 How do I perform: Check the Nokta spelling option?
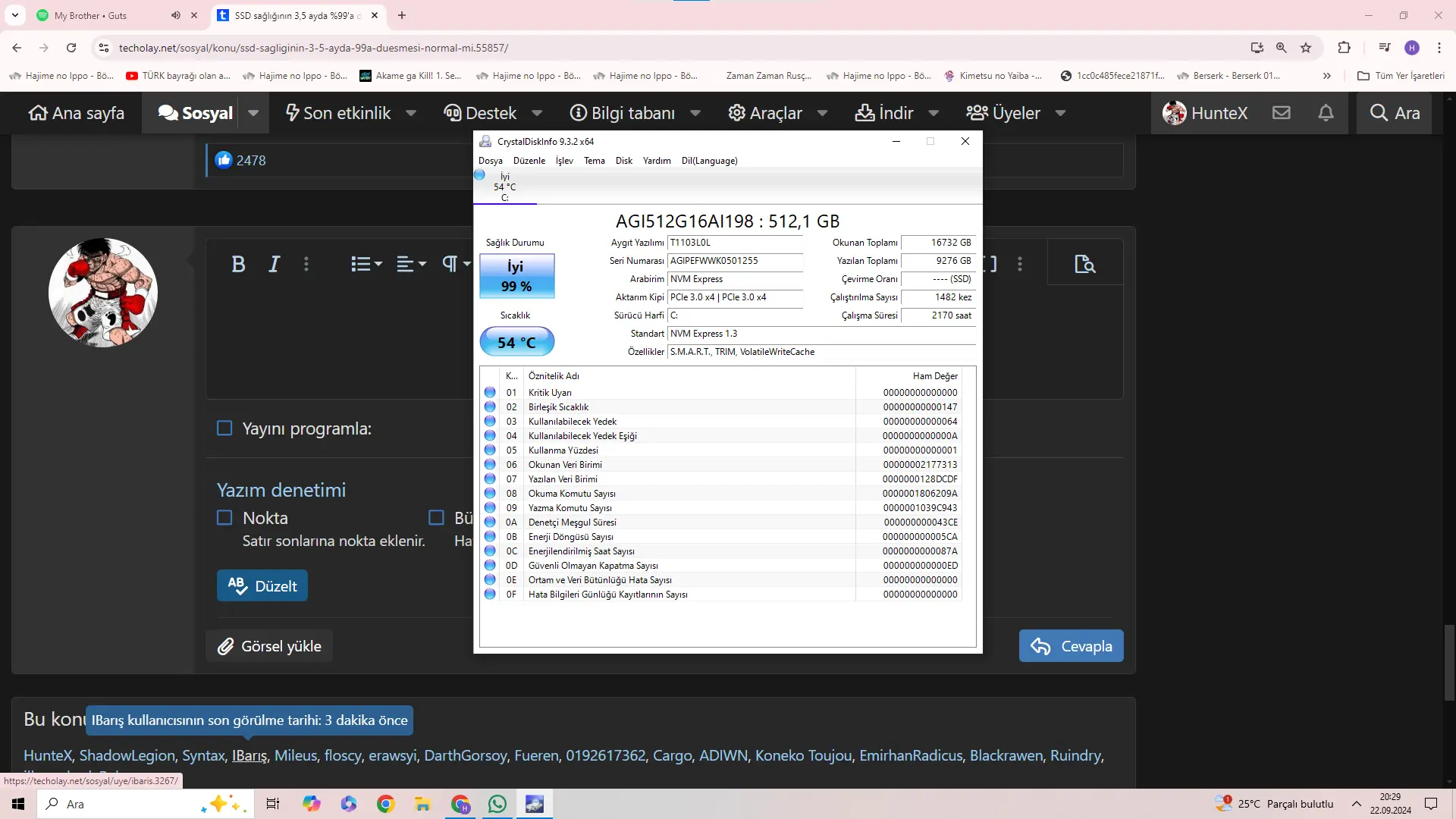tap(224, 518)
